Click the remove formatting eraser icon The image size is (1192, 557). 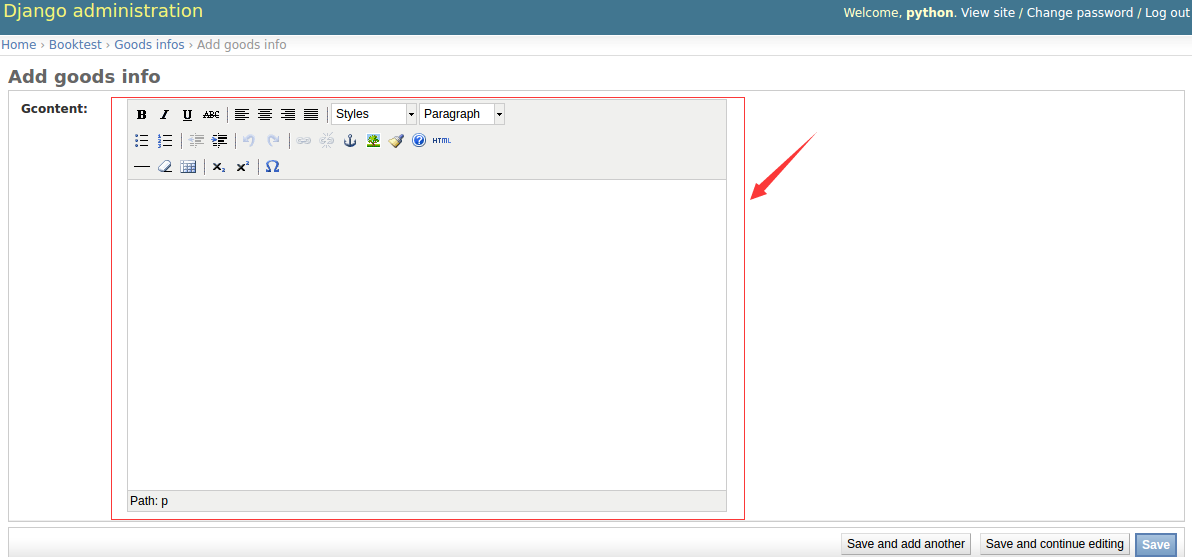click(165, 167)
